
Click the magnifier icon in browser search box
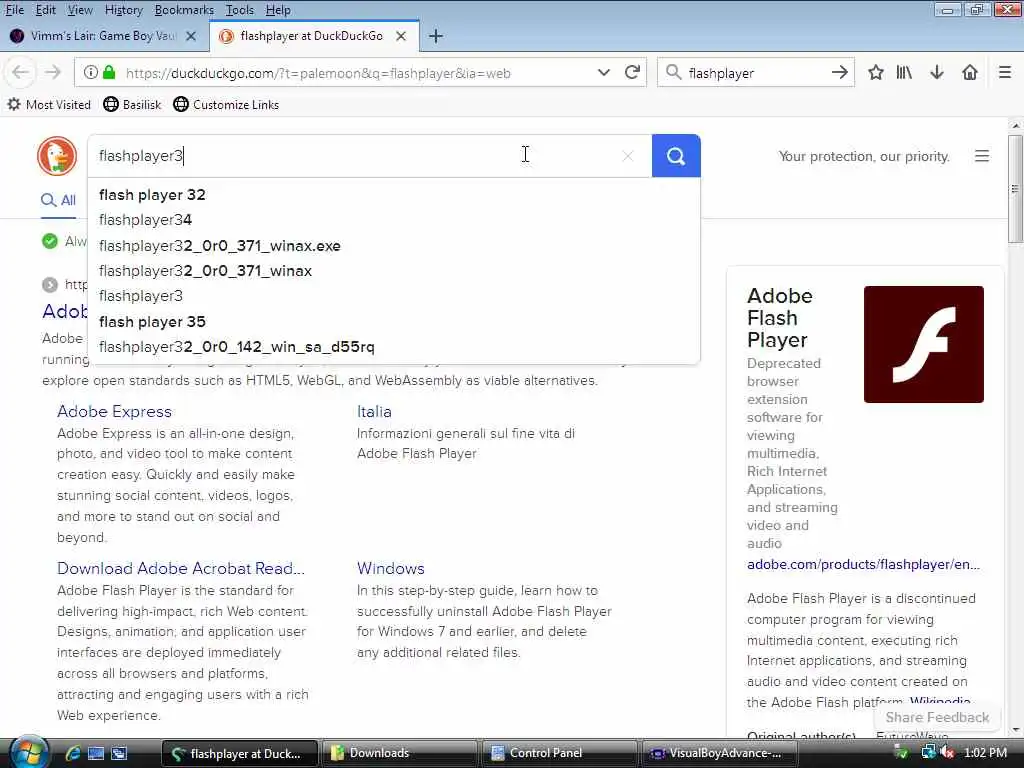tap(674, 72)
